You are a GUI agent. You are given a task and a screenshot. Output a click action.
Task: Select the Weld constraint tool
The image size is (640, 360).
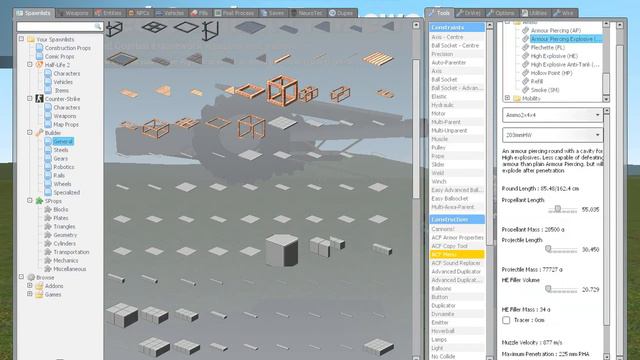[457, 173]
